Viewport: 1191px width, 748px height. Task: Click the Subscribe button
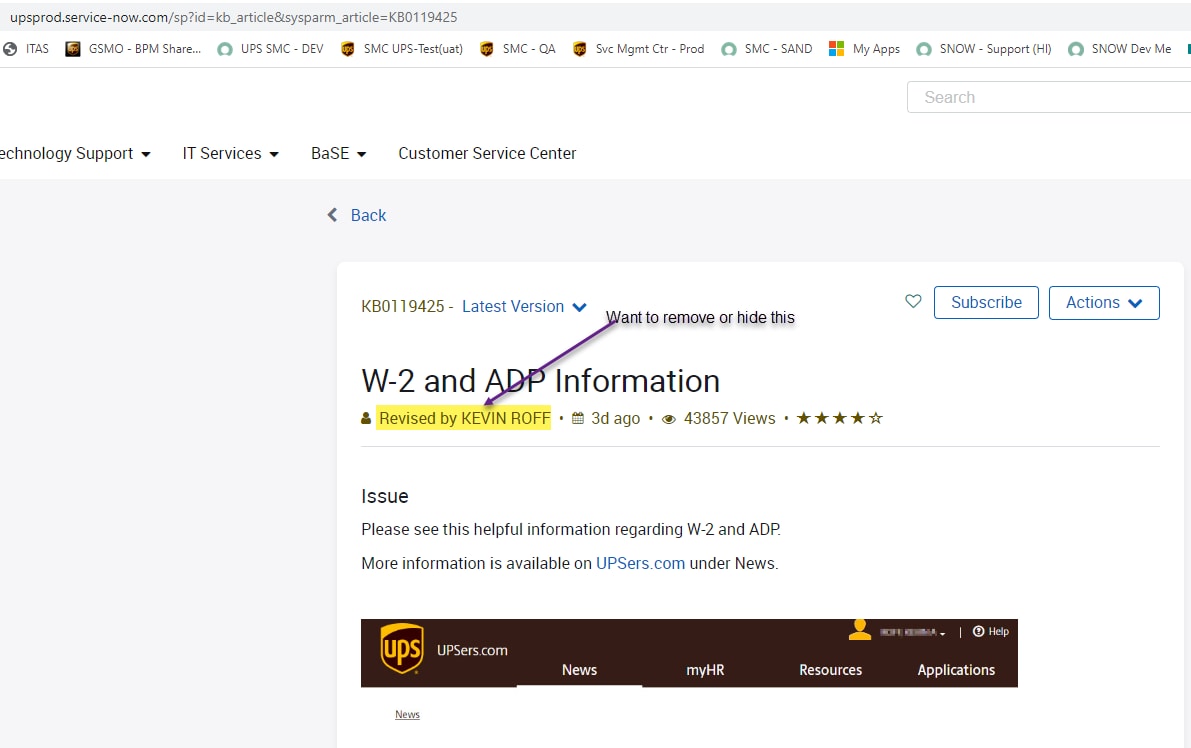986,302
